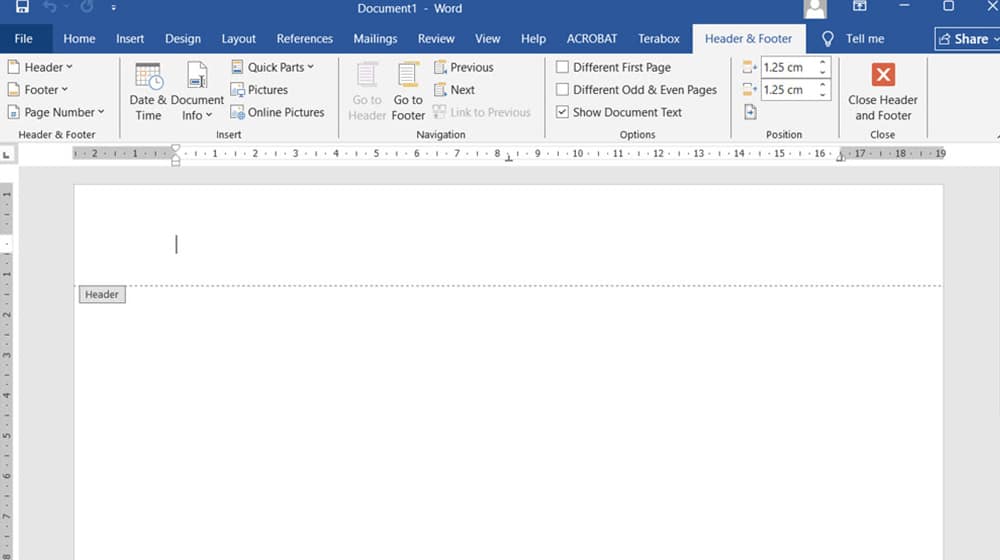The width and height of the screenshot is (1000, 560).
Task: Click the Save icon in title bar
Action: point(22,8)
